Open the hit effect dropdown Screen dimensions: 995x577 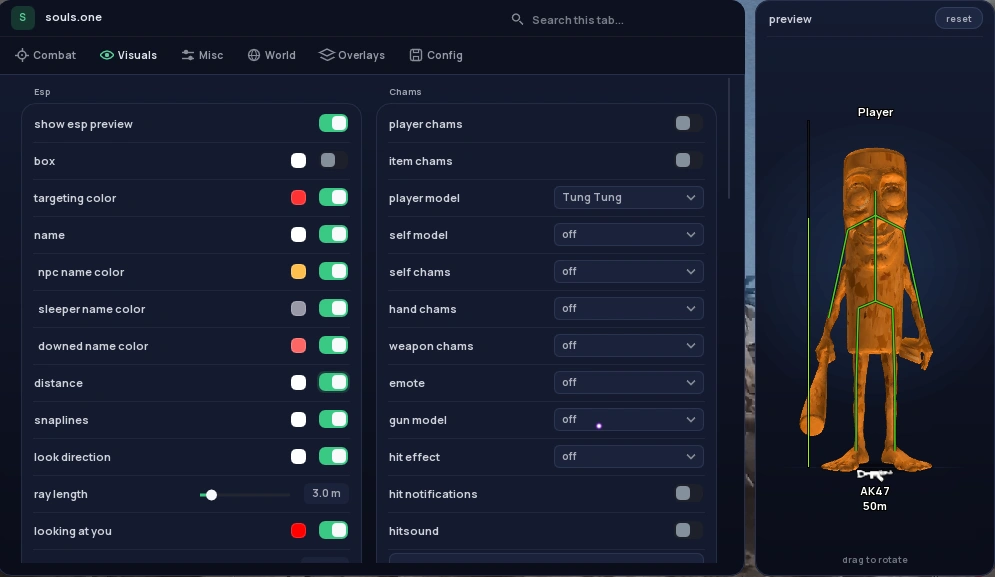coord(628,456)
